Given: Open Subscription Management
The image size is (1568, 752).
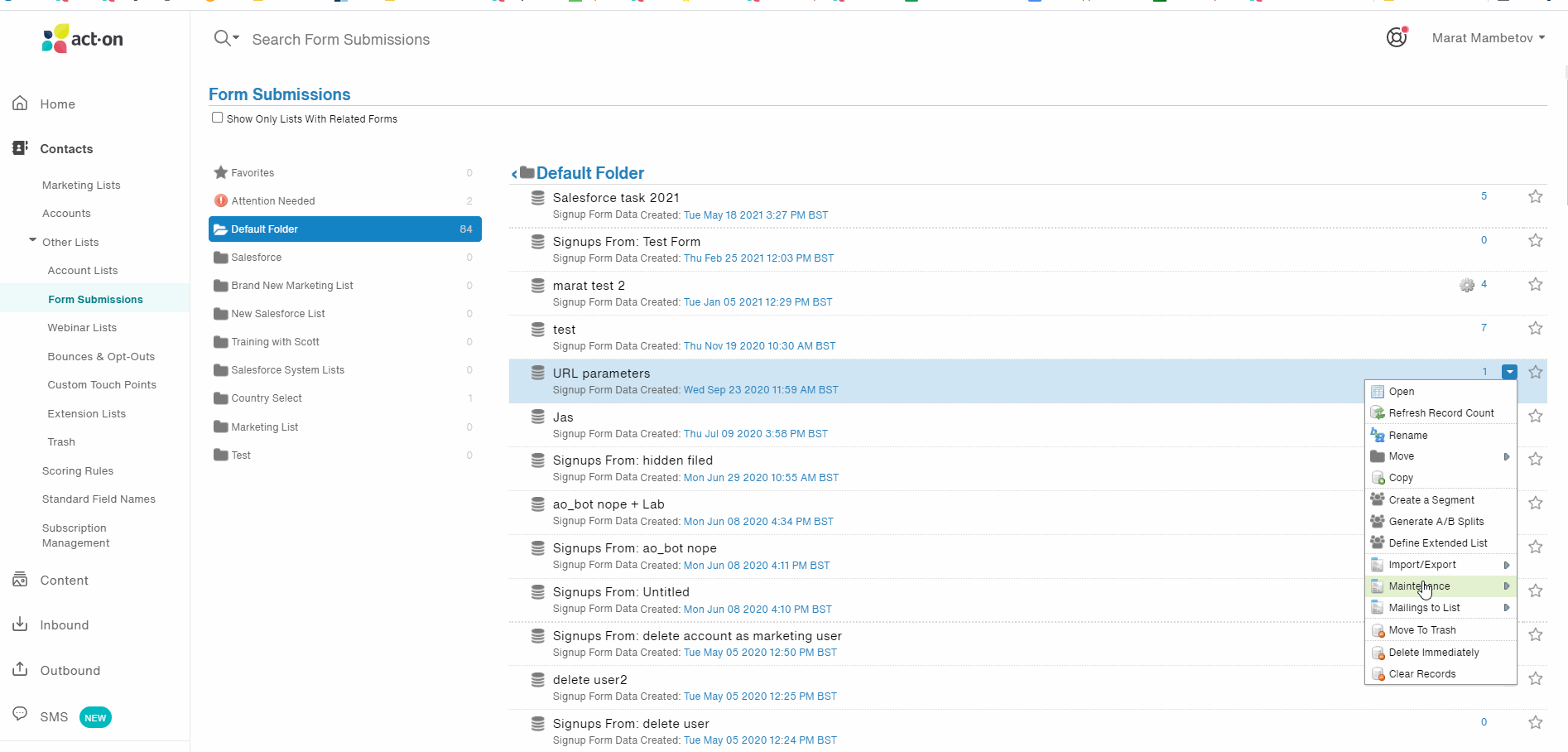Looking at the screenshot, I should [75, 536].
